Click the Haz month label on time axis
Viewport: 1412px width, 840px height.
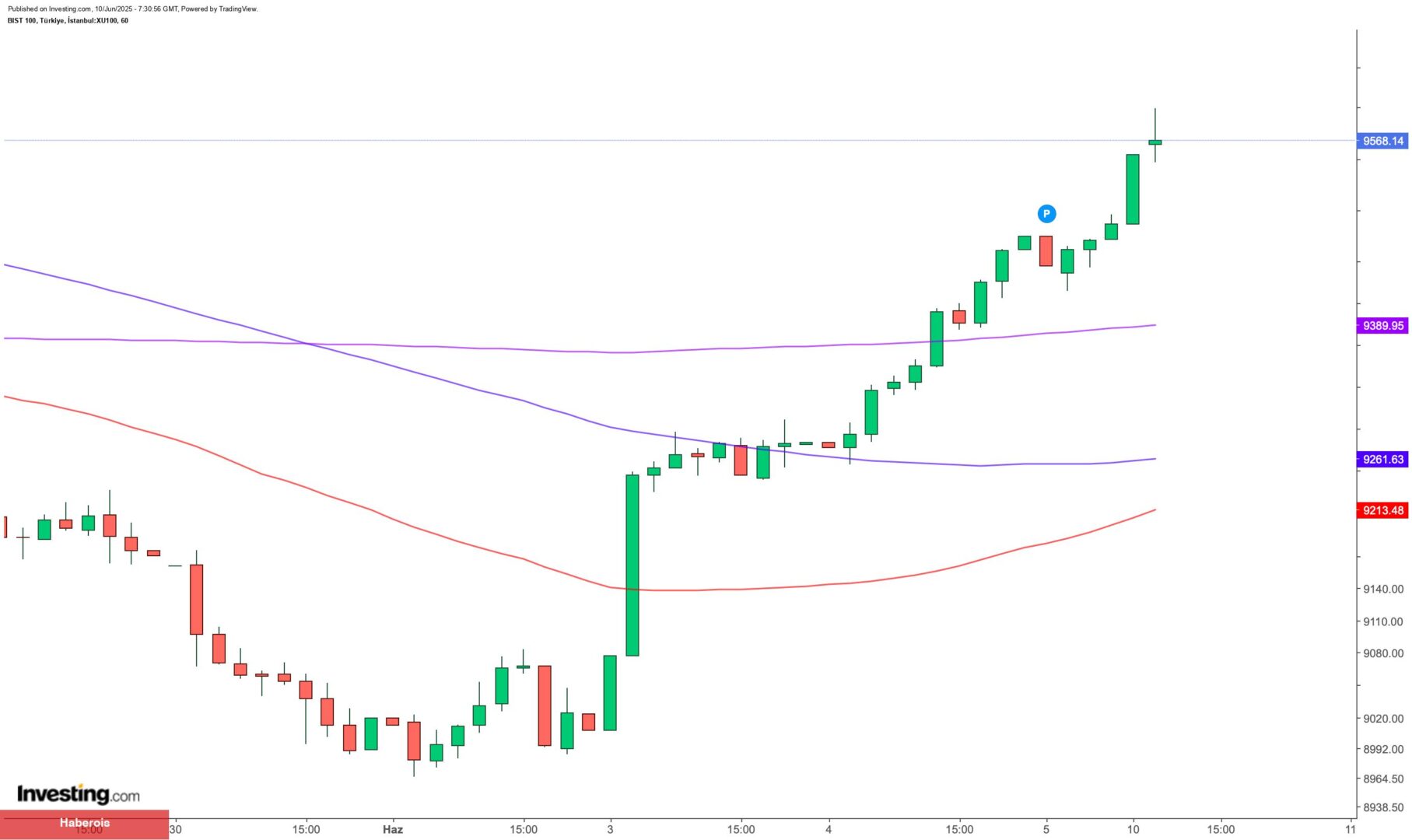pyautogui.click(x=393, y=829)
